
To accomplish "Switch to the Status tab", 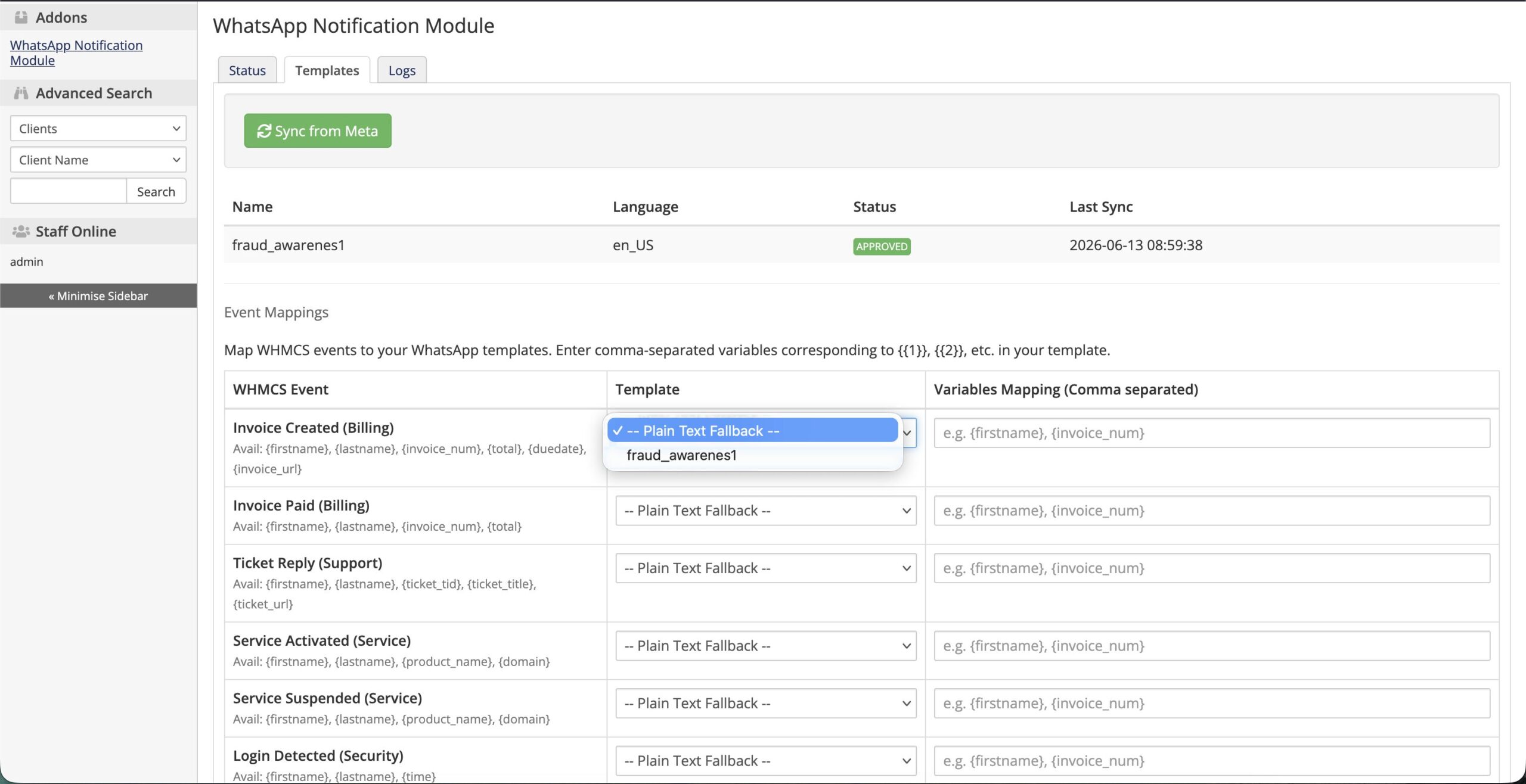I will 247,70.
